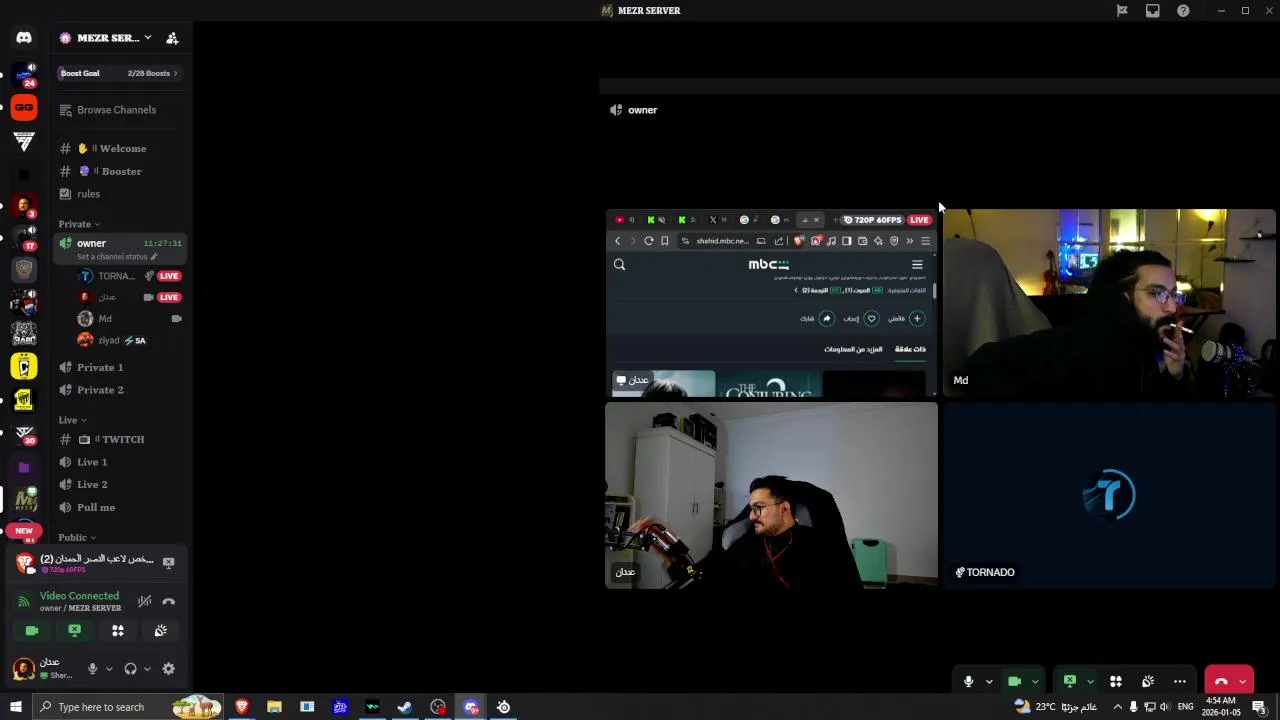
Task: Open input device arrow next to user mic
Action: tap(109, 669)
